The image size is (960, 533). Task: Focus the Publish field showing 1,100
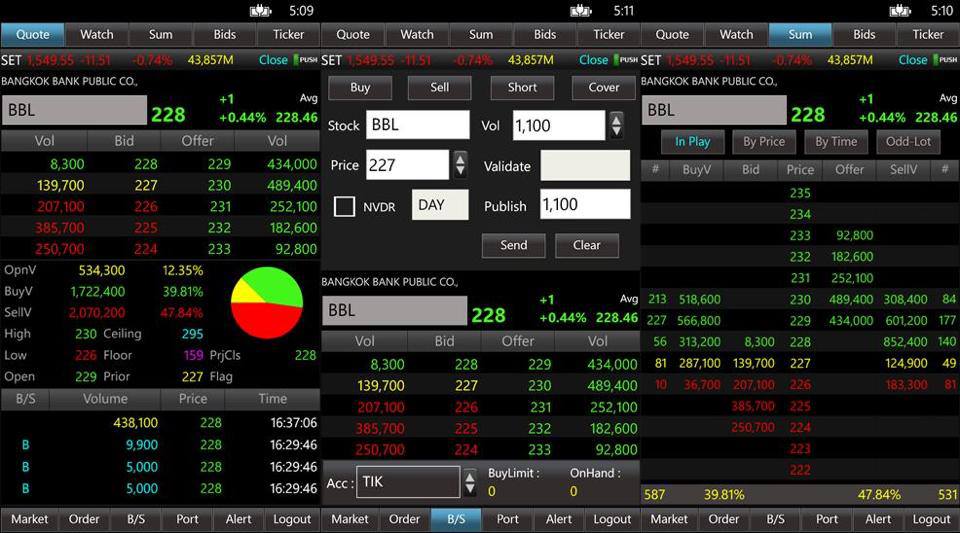pos(585,204)
